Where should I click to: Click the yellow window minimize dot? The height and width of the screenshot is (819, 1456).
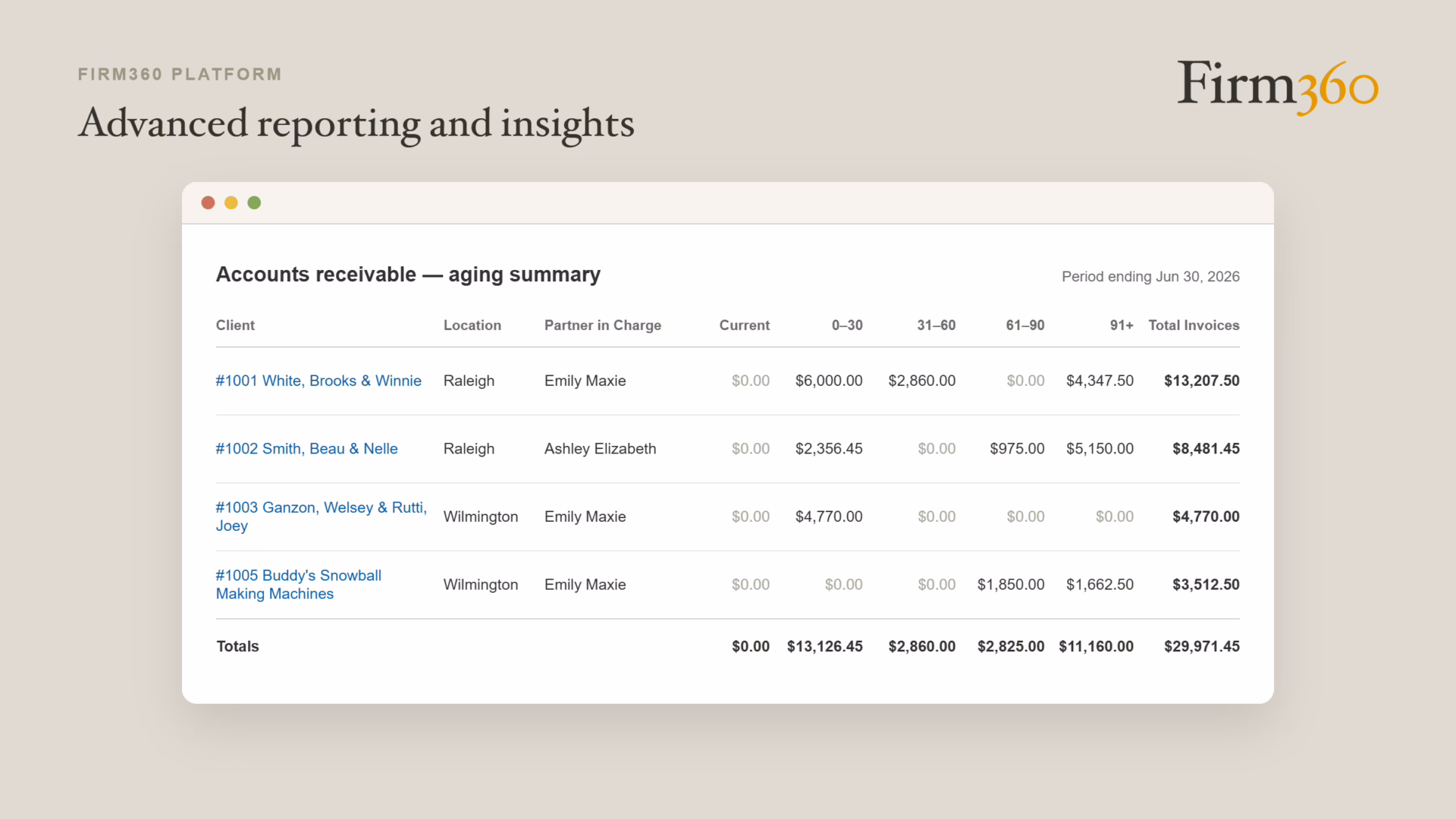pos(231,202)
